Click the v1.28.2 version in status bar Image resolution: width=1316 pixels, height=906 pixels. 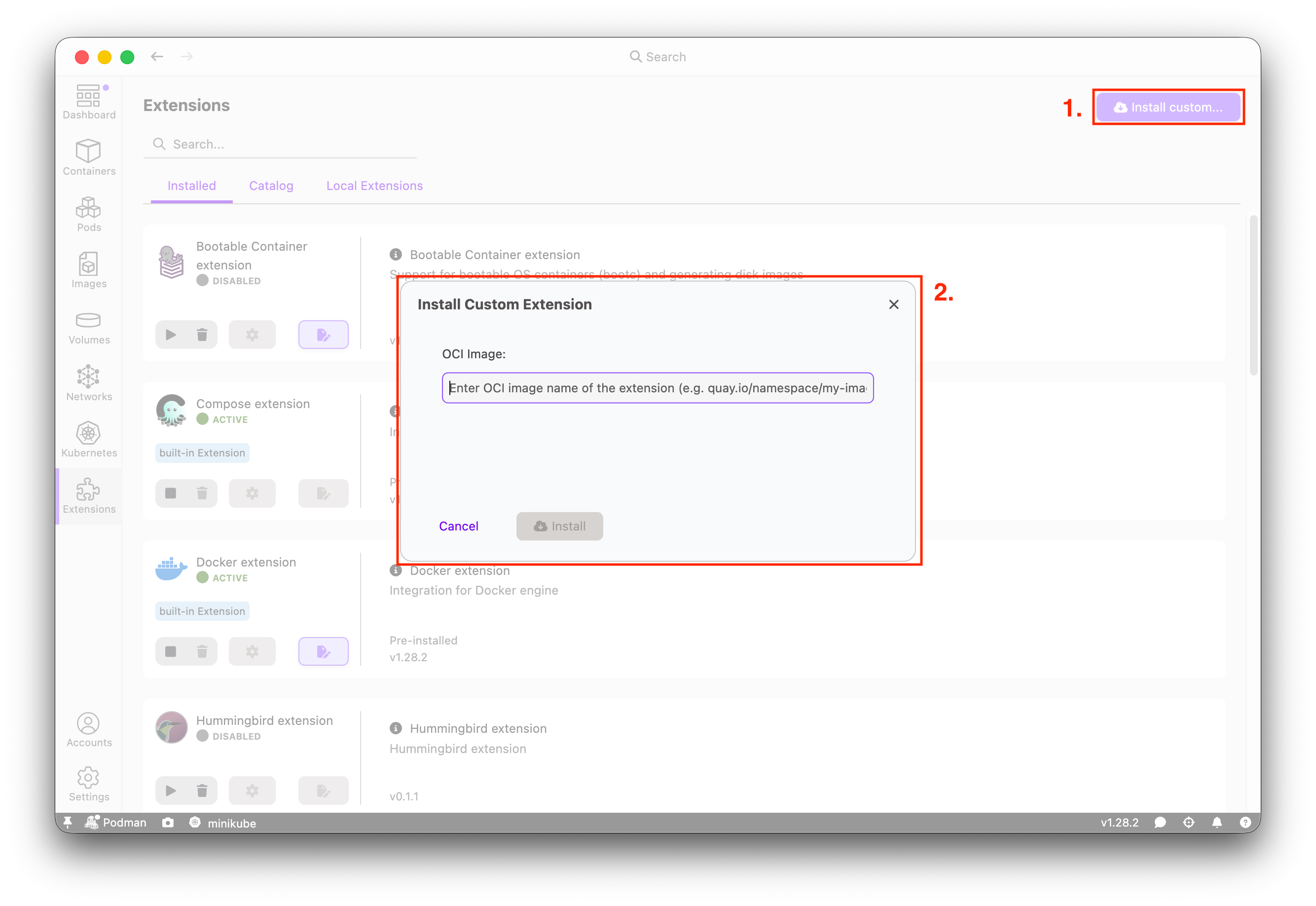point(1119,822)
